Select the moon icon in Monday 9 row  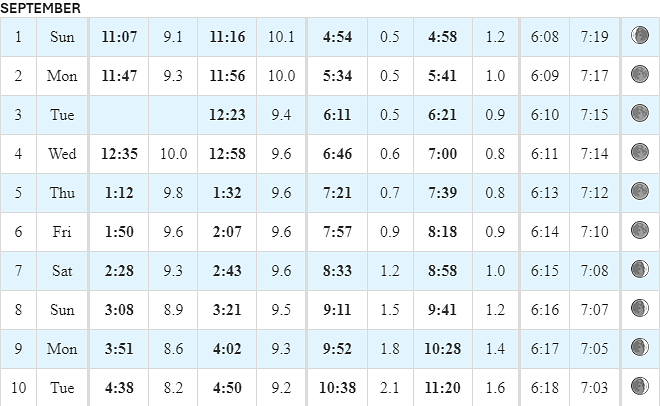pos(639,347)
